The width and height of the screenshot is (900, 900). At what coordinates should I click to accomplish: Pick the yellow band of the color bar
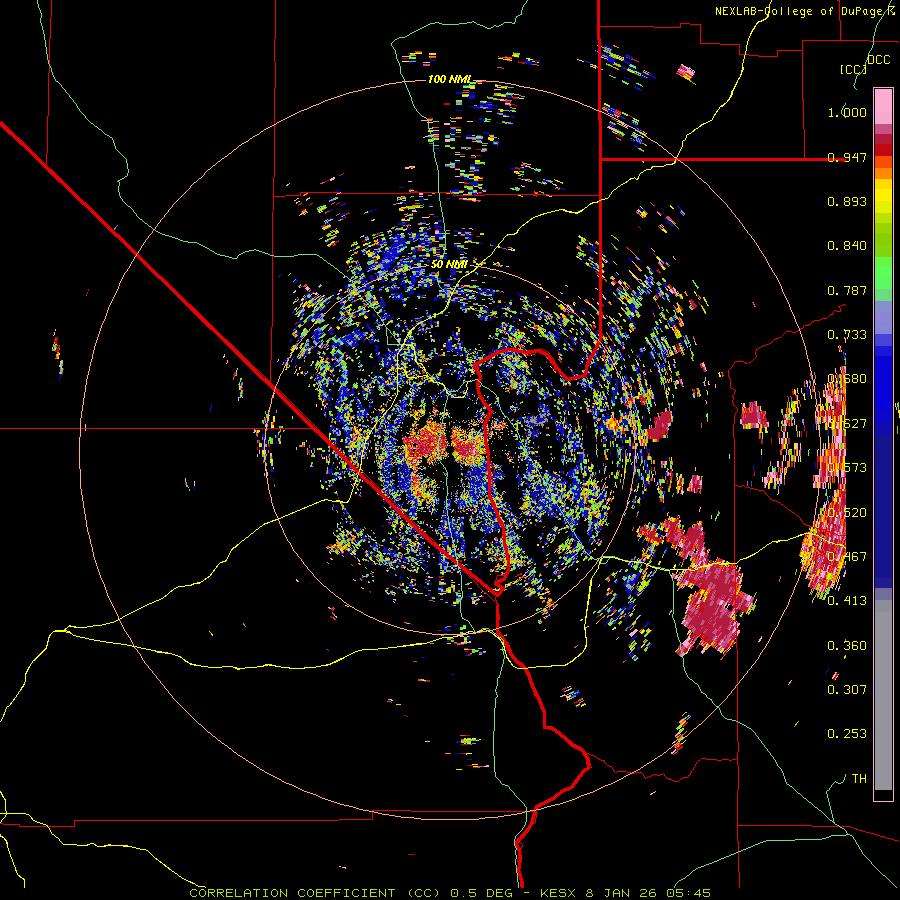pos(883,196)
